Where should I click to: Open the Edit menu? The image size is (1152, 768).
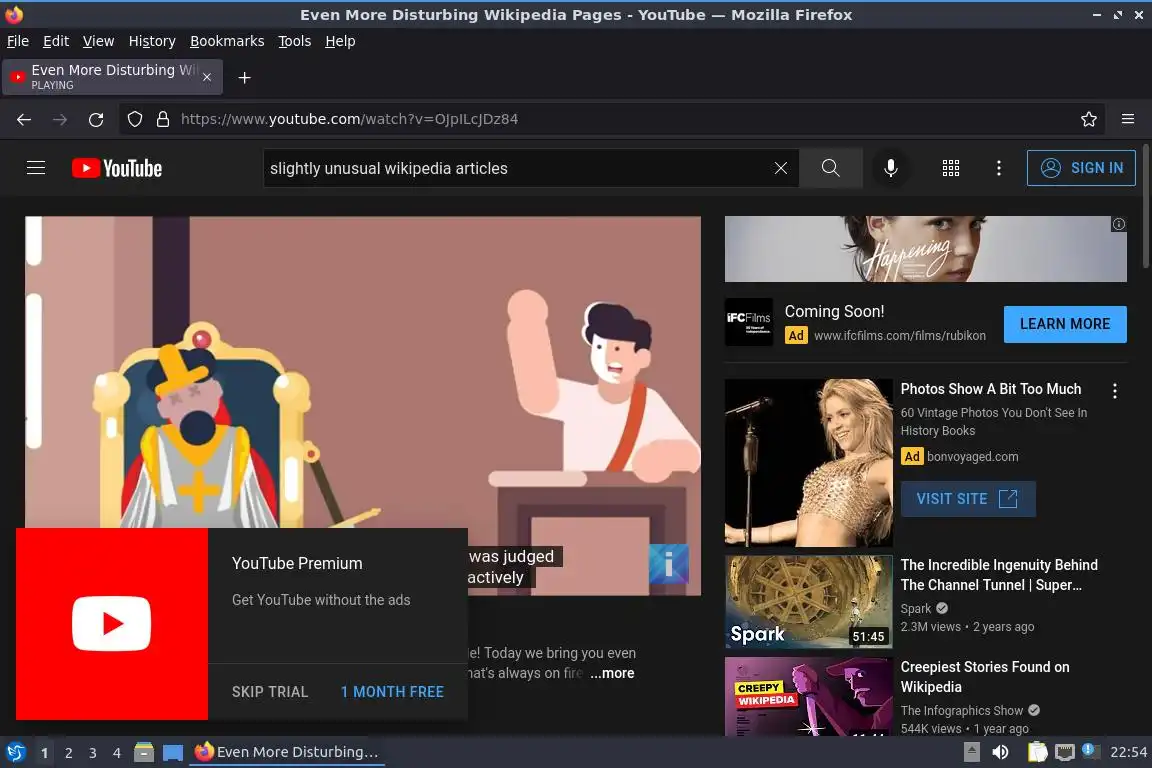click(x=56, y=41)
